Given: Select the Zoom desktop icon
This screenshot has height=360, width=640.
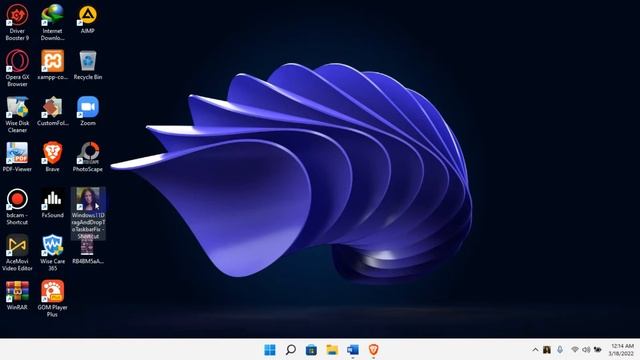Looking at the screenshot, I should click(x=88, y=111).
